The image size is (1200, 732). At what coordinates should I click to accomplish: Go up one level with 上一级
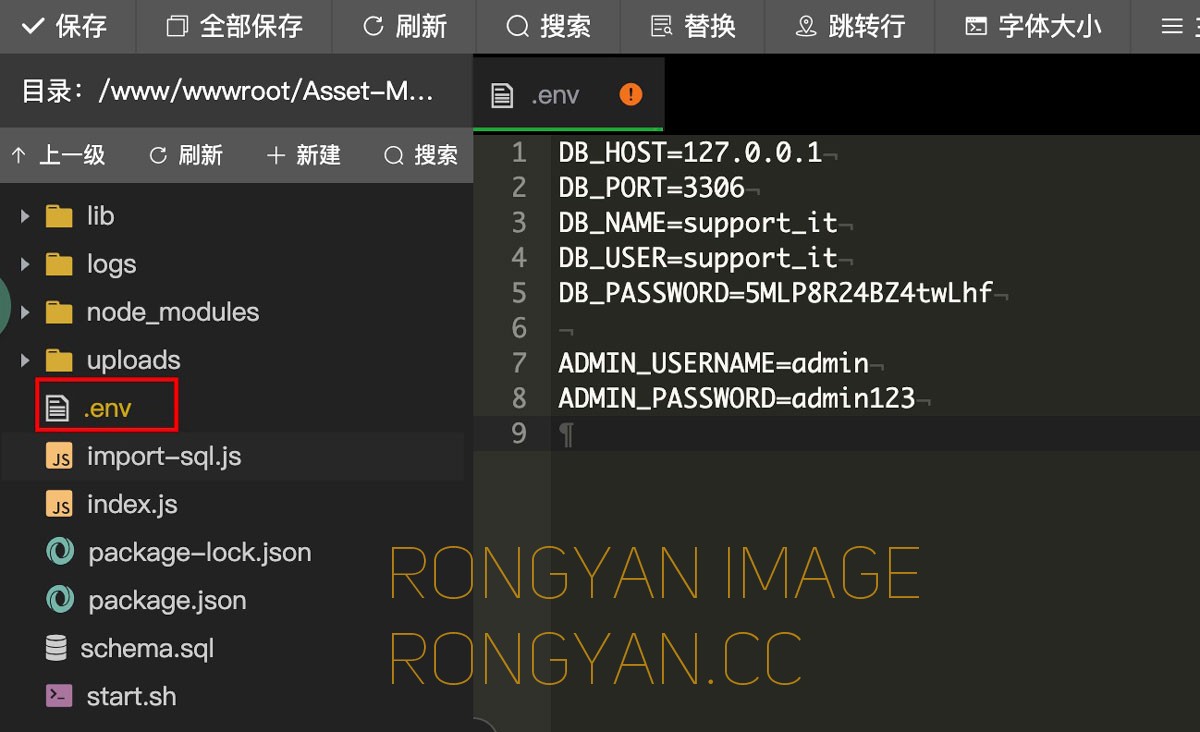click(x=58, y=155)
